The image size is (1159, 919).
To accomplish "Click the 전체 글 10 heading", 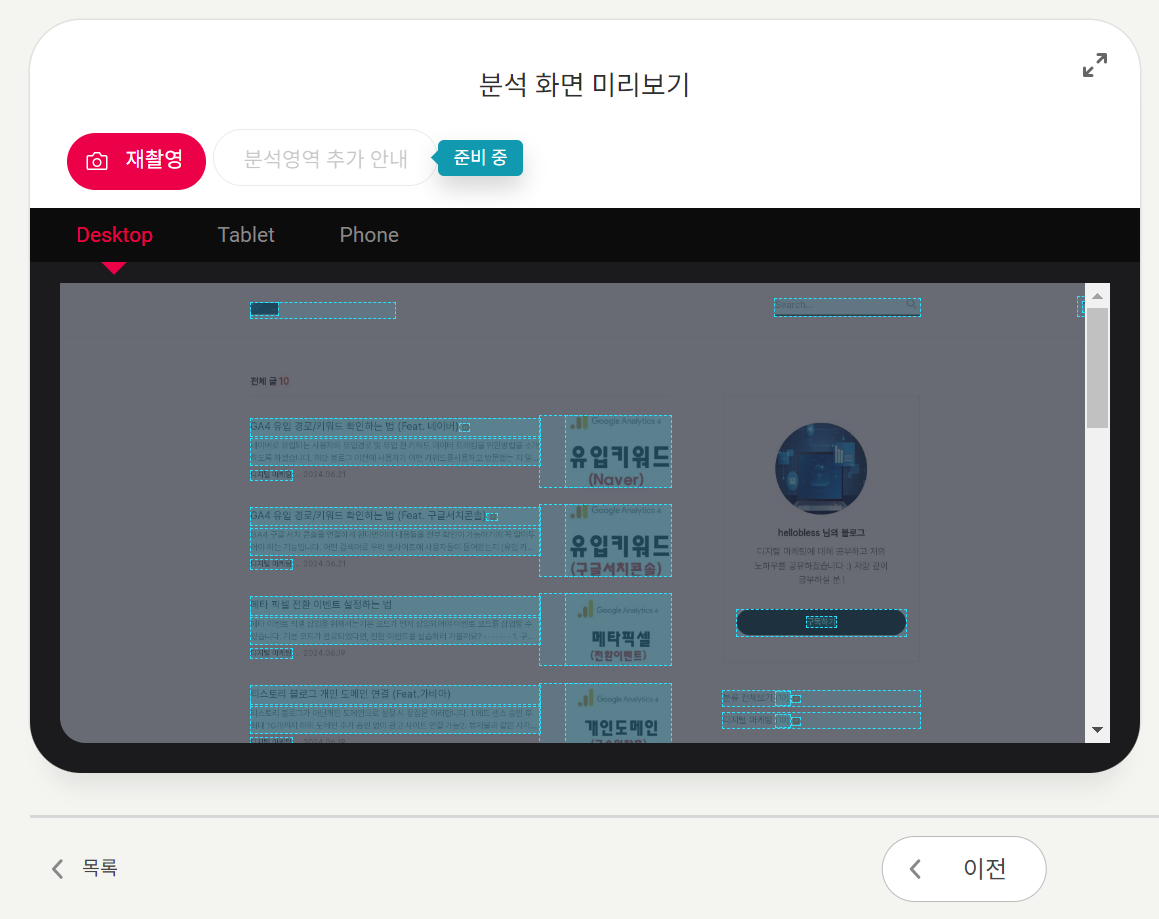I will [269, 381].
